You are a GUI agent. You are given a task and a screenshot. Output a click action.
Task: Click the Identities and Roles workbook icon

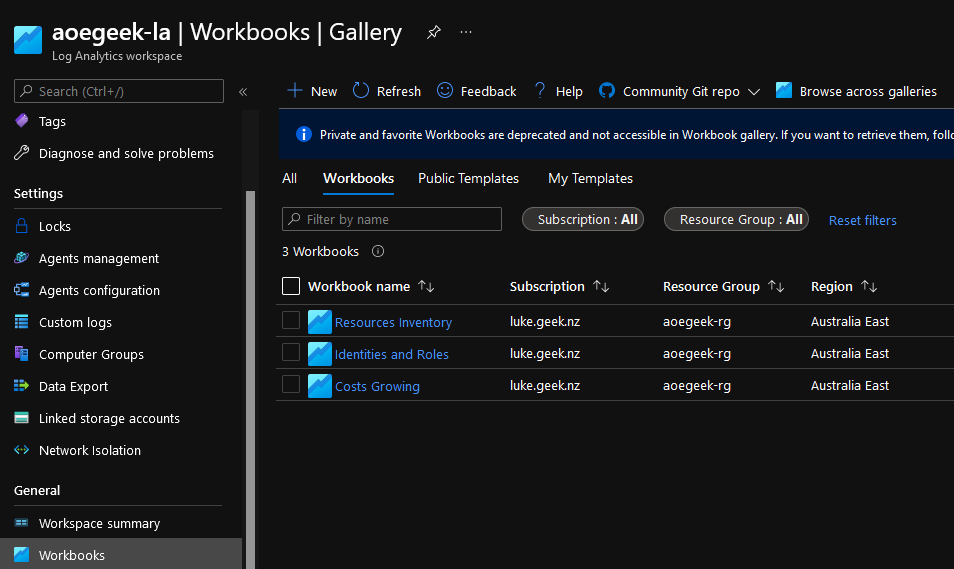point(319,354)
